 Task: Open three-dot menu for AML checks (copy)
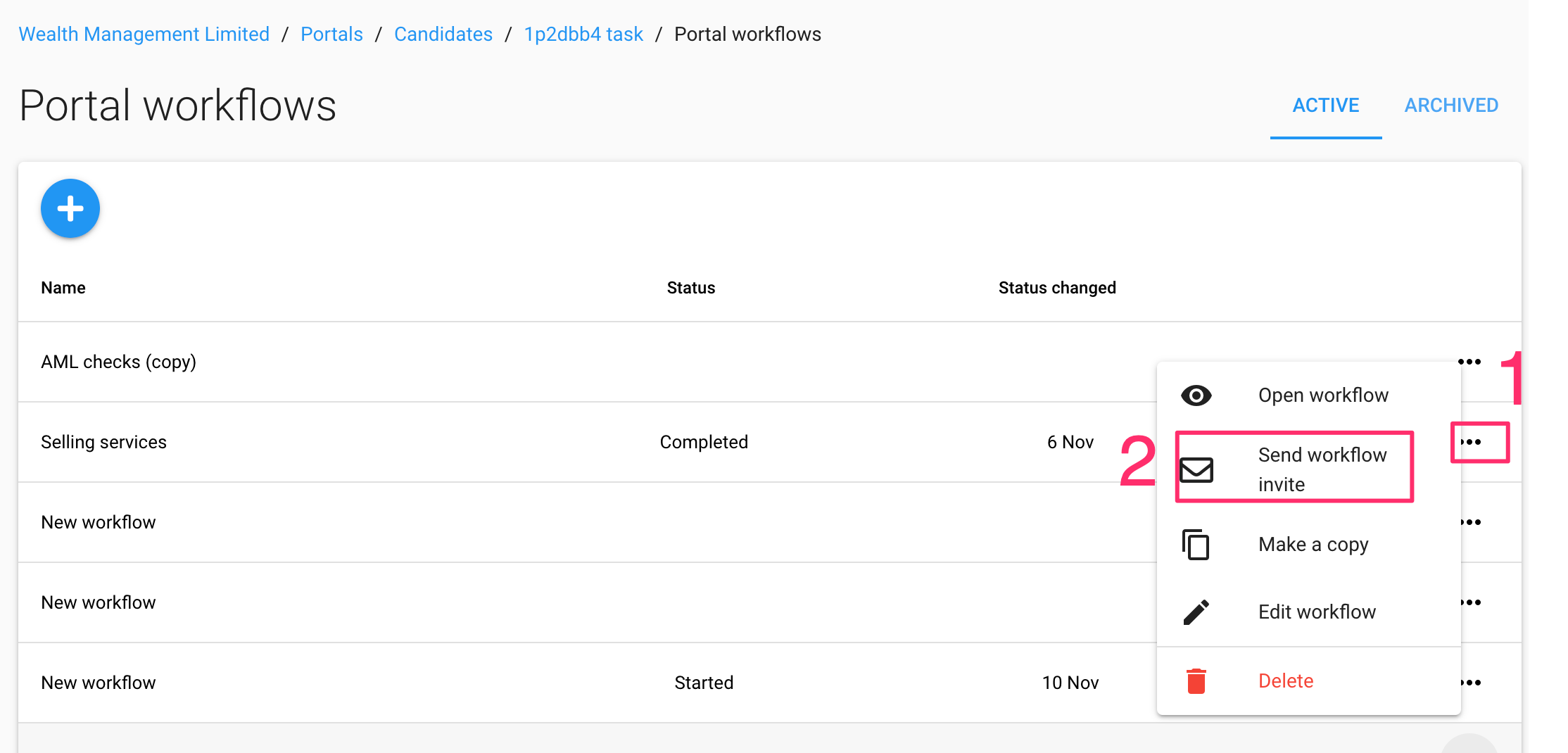[1469, 362]
